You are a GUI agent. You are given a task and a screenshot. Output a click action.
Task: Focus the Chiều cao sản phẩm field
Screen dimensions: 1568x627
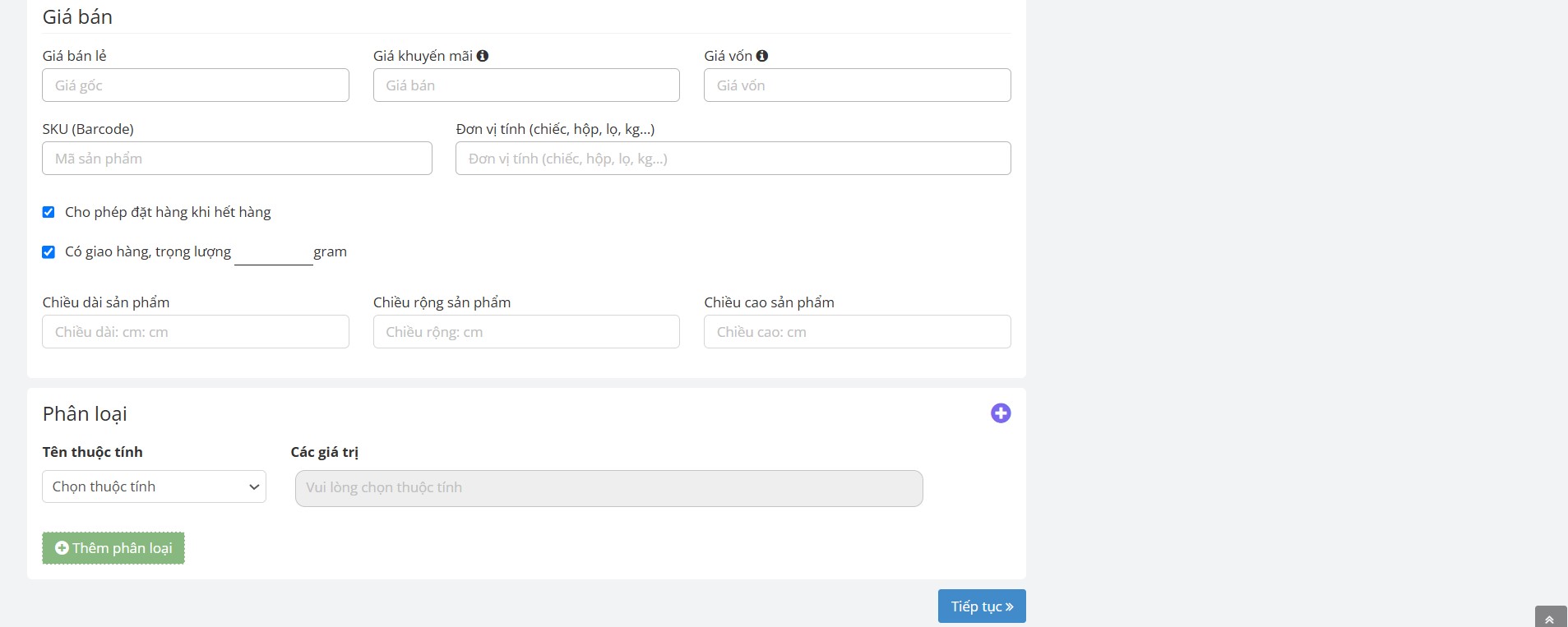[x=857, y=332]
